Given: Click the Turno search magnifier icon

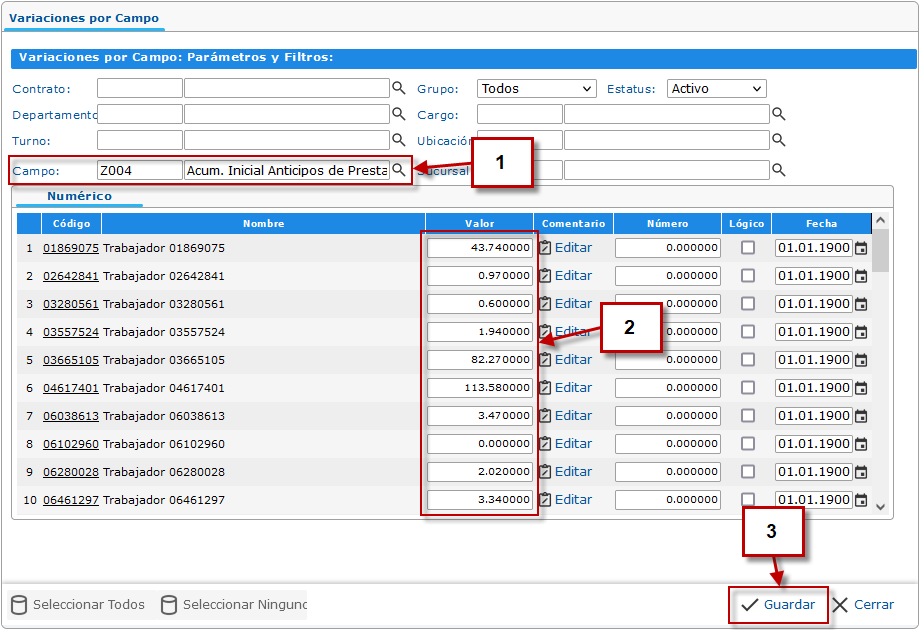Looking at the screenshot, I should coord(398,140).
